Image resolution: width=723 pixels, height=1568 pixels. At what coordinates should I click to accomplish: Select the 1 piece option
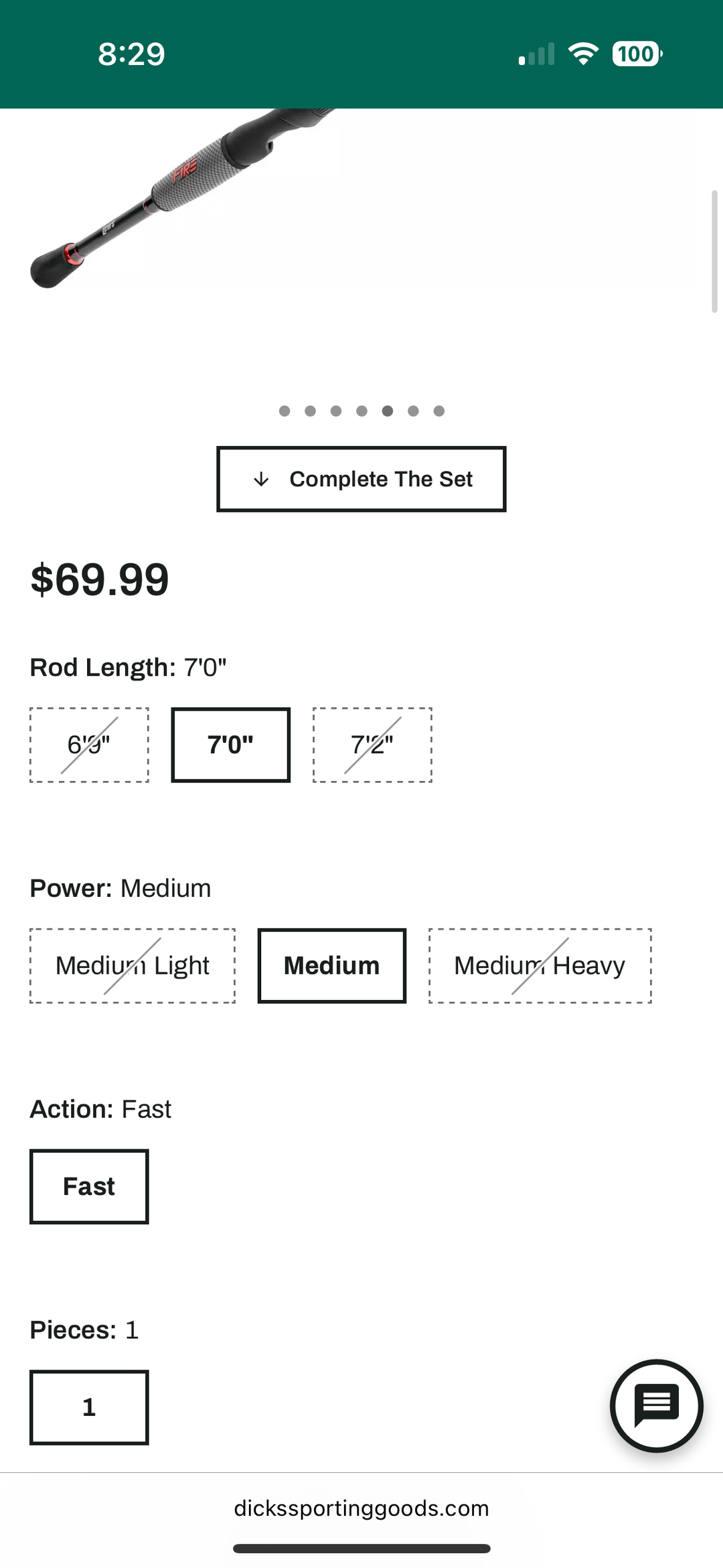89,1407
